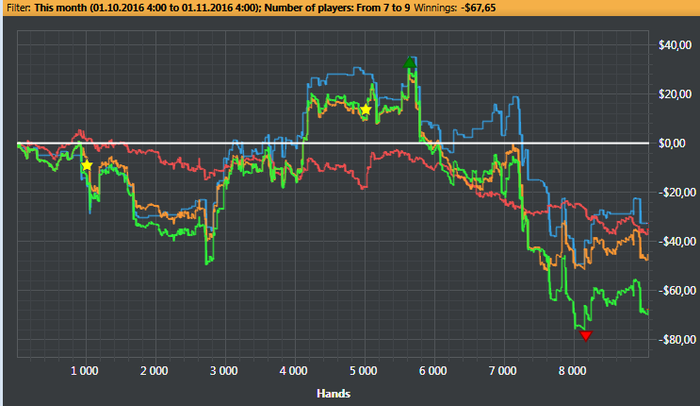The width and height of the screenshot is (700, 406).
Task: Click the $0,00 axis label
Action: coord(672,143)
